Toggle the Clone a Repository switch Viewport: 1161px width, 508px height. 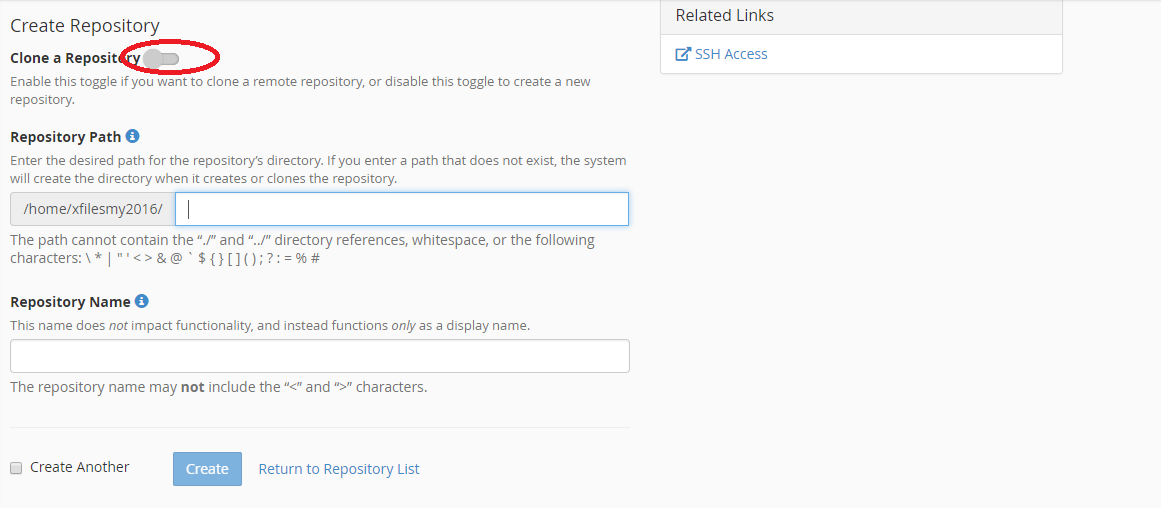click(x=161, y=59)
